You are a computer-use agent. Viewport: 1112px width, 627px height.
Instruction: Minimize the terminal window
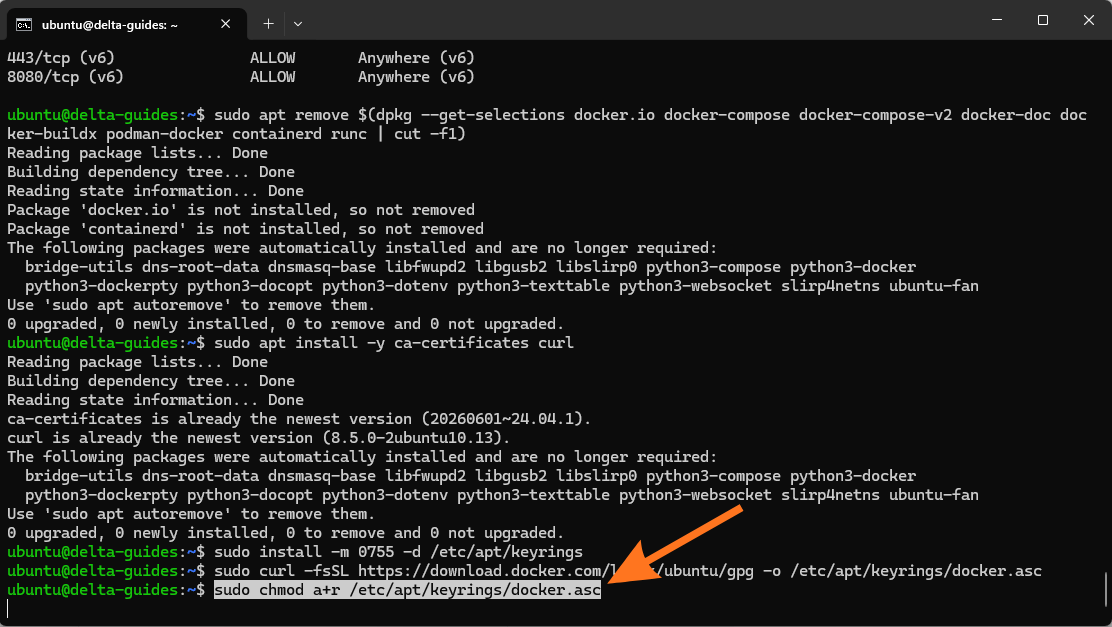point(997,20)
